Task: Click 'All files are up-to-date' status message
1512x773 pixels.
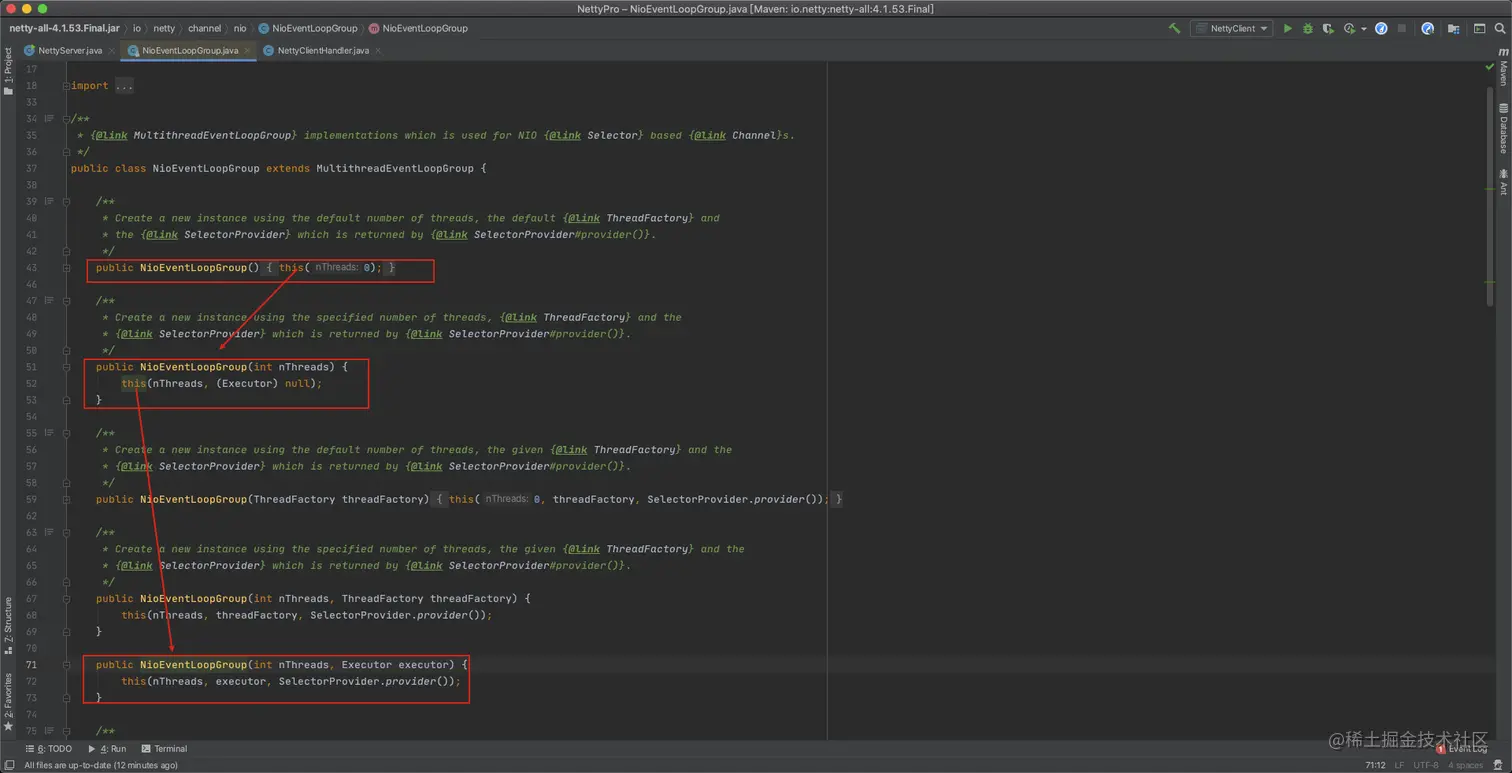Action: tap(101, 765)
